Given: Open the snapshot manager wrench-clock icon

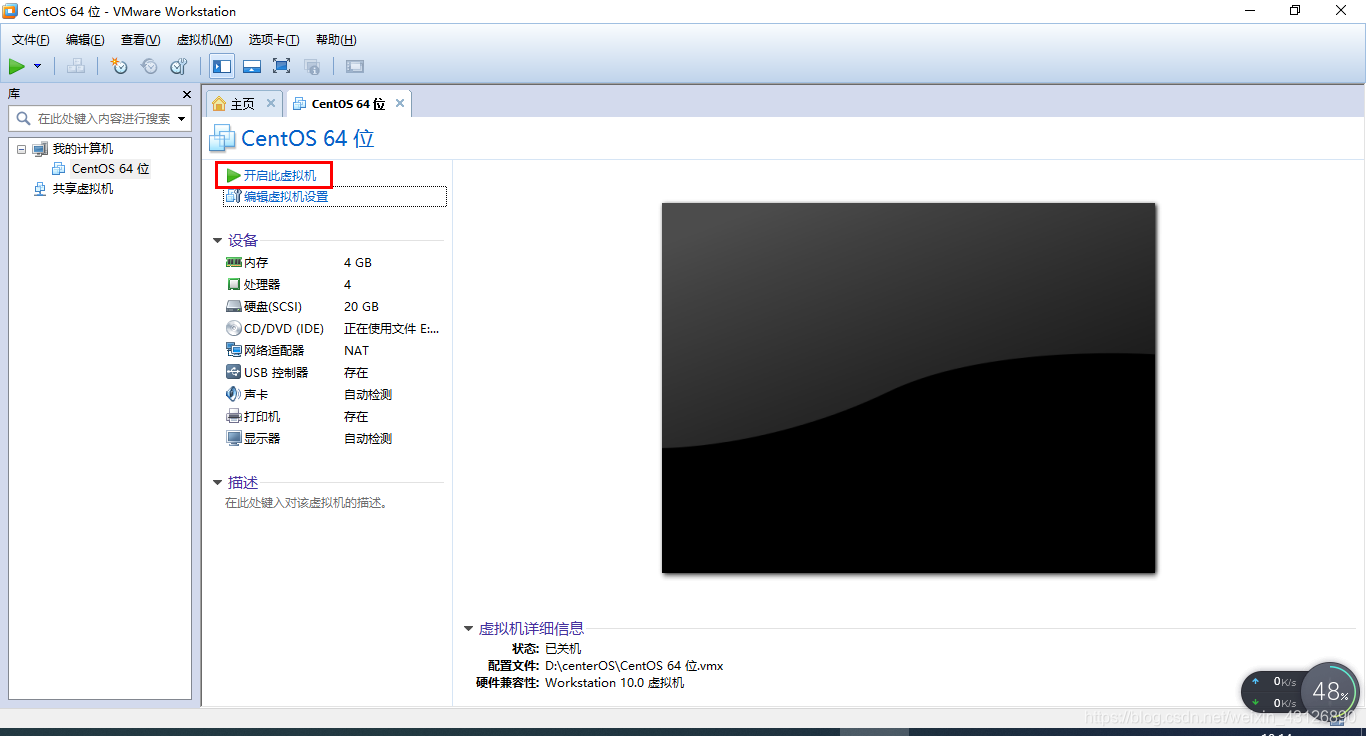Looking at the screenshot, I should pyautogui.click(x=179, y=66).
